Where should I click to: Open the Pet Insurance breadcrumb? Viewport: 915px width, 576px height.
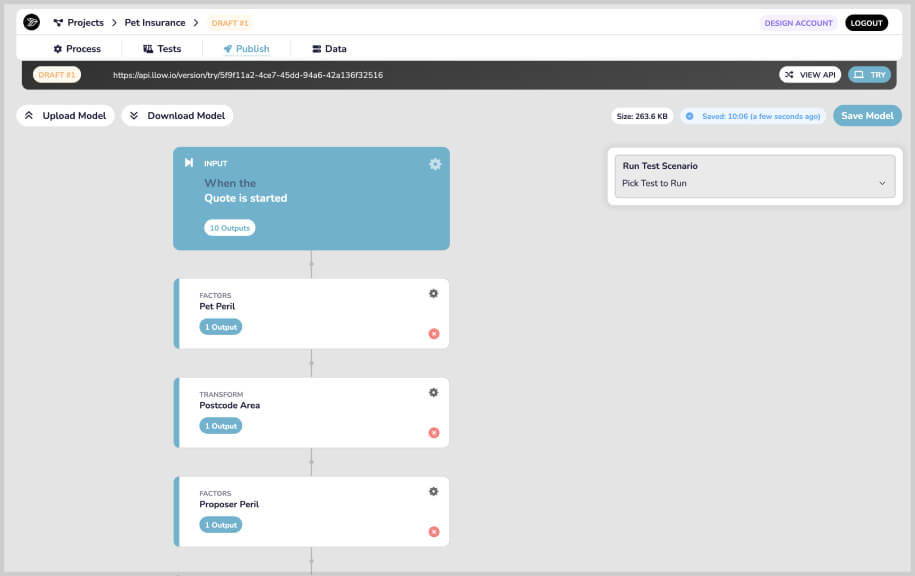[155, 23]
